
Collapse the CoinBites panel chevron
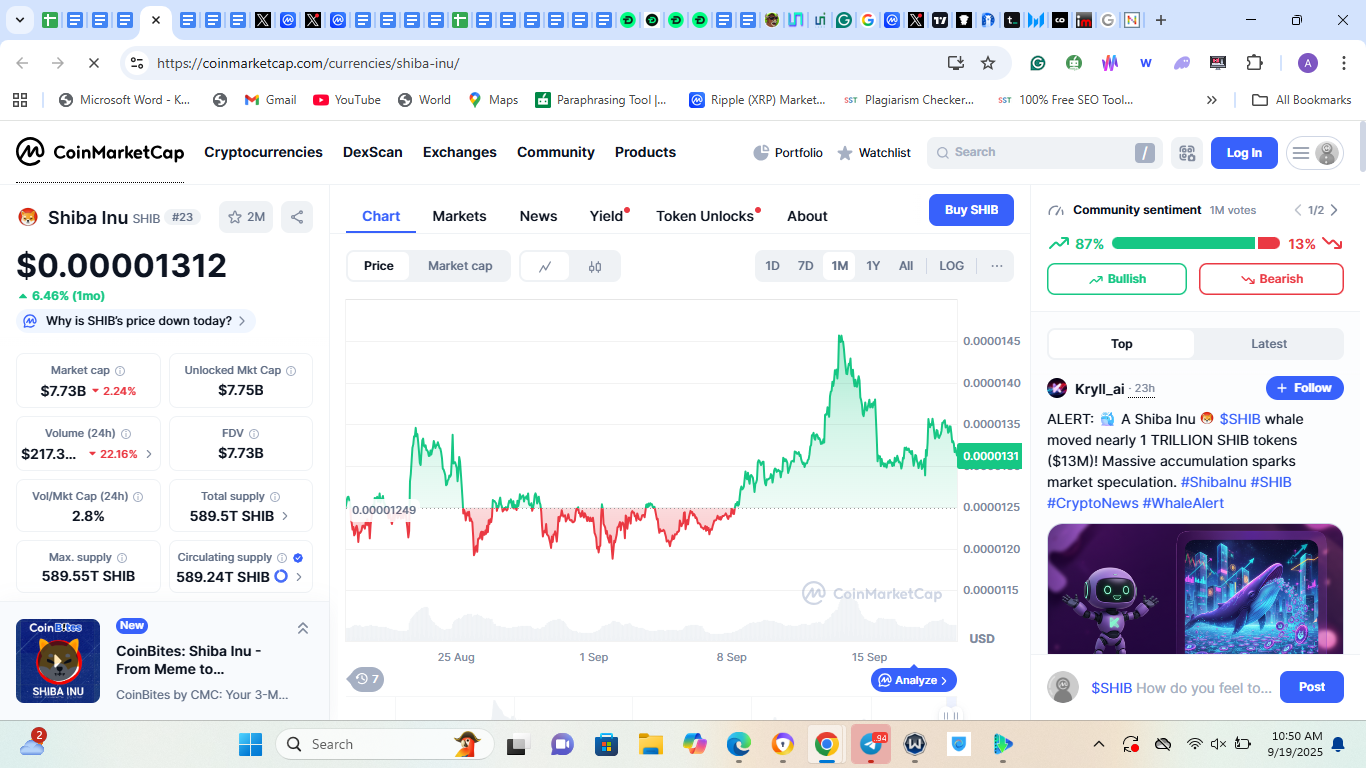point(303,628)
